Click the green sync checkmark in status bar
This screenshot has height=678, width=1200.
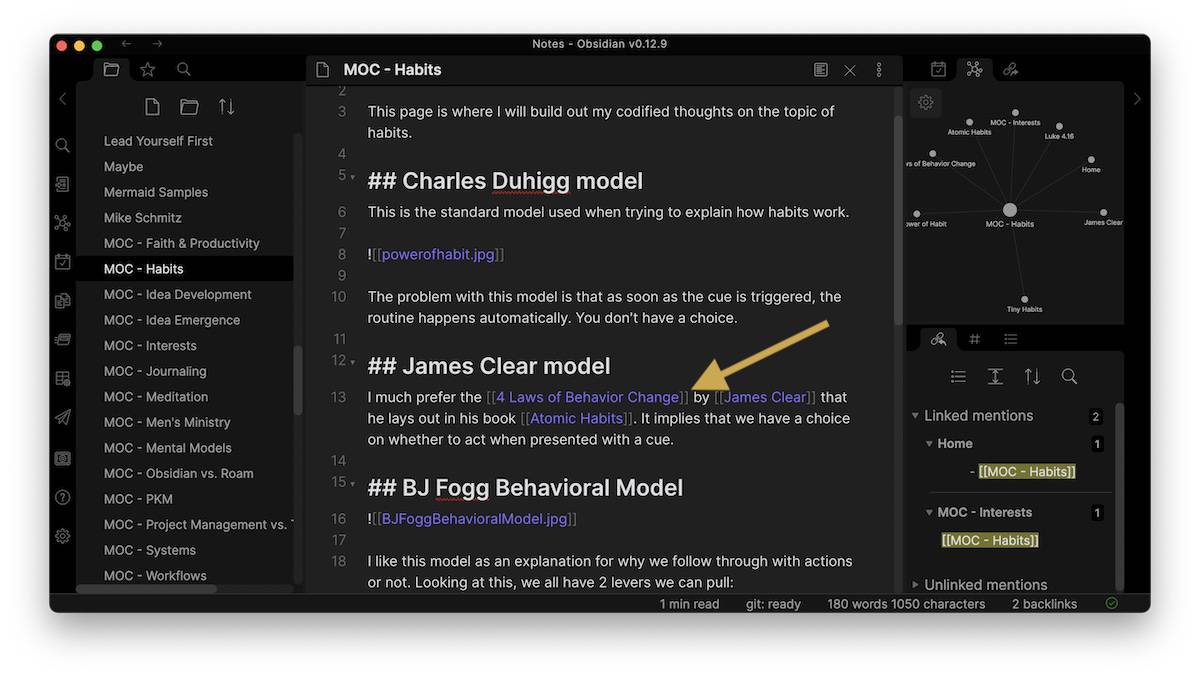click(1112, 604)
